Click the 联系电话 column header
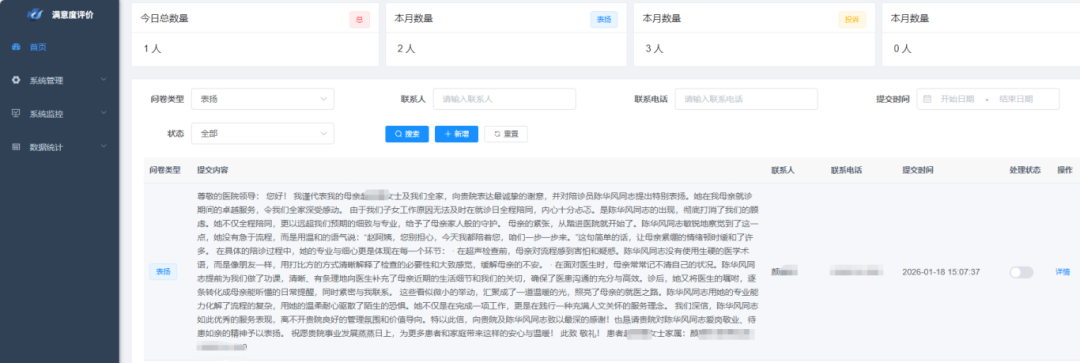Screen dimensions: 1080x363 click(847, 170)
